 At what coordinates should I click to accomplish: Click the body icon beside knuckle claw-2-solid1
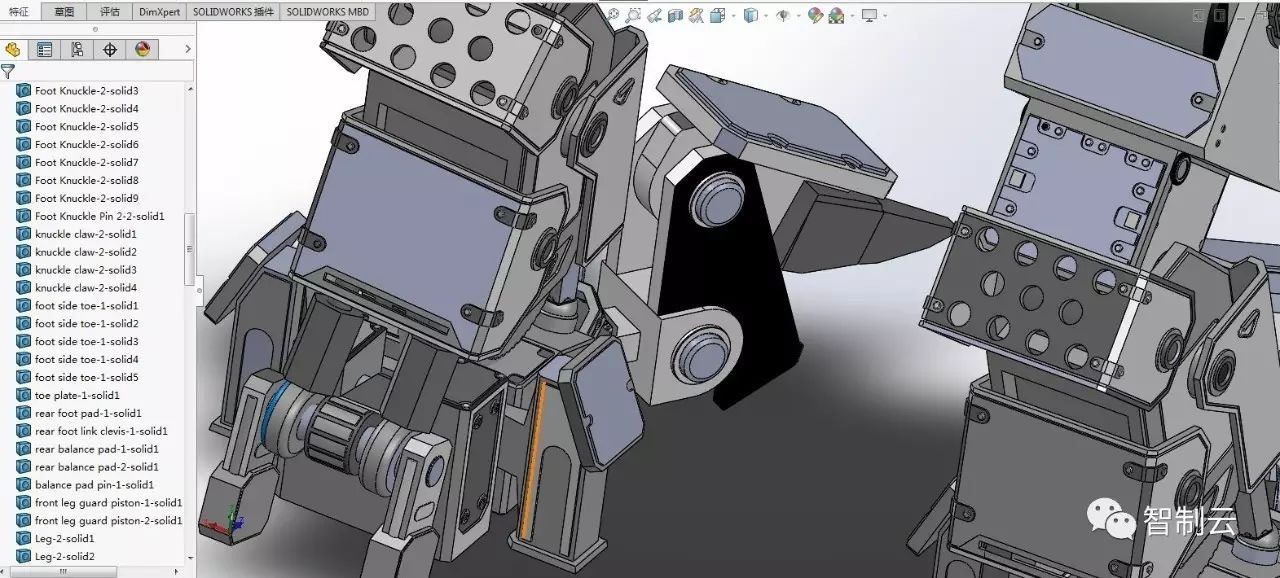tap(24, 233)
